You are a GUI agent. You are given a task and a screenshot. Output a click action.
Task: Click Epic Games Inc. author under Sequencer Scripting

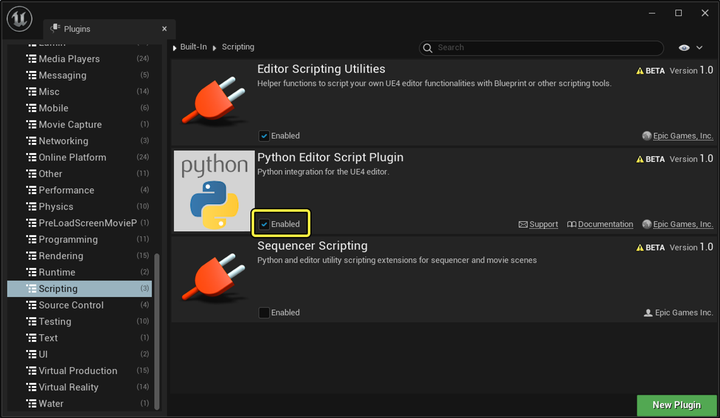(x=684, y=313)
